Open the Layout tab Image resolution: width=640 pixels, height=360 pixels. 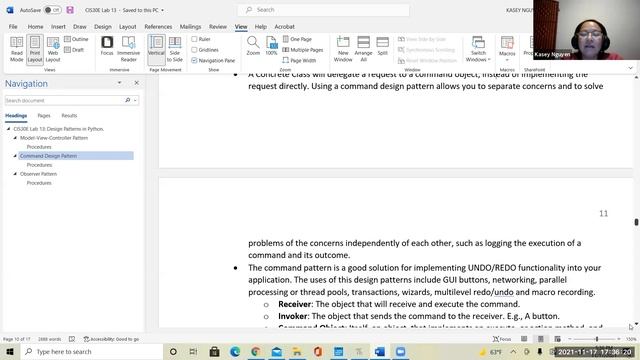(x=128, y=27)
